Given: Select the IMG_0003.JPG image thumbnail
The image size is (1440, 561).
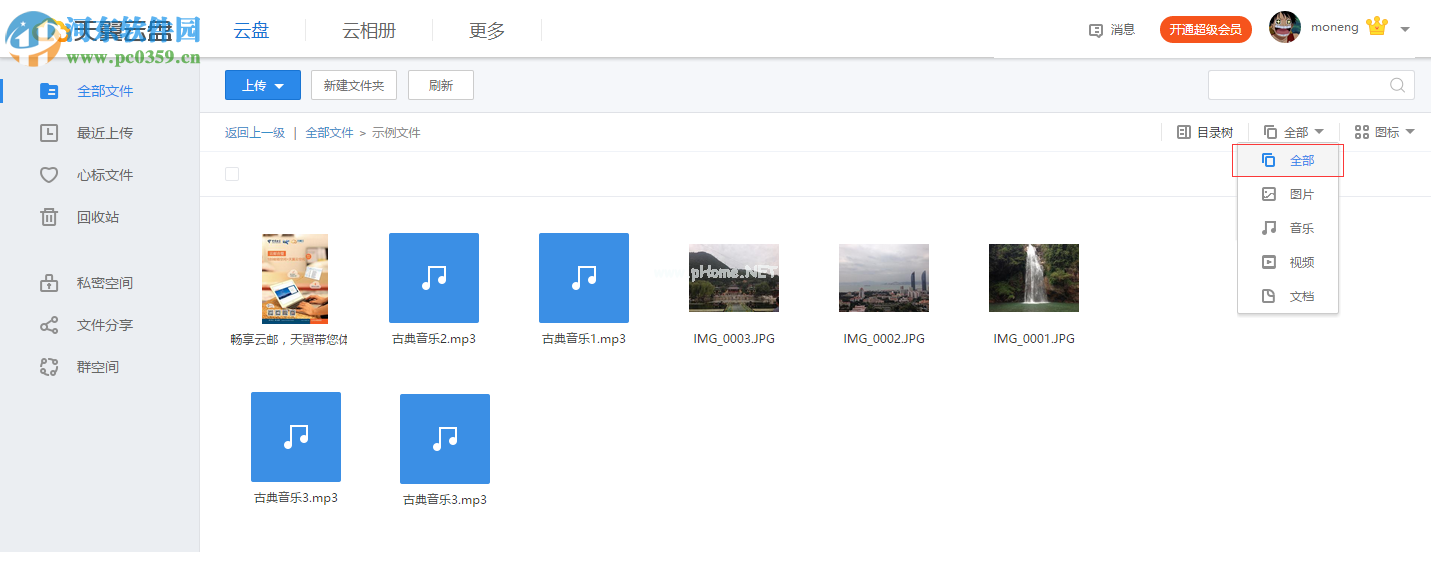Looking at the screenshot, I should [734, 277].
